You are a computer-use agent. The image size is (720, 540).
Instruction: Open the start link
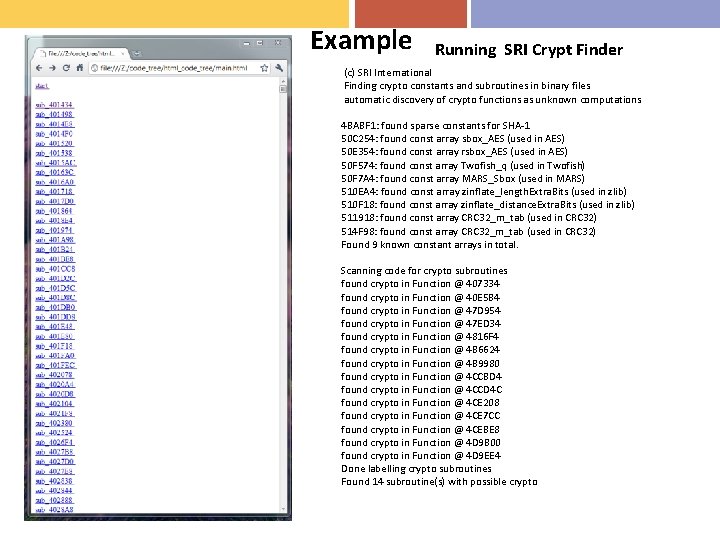coord(42,86)
